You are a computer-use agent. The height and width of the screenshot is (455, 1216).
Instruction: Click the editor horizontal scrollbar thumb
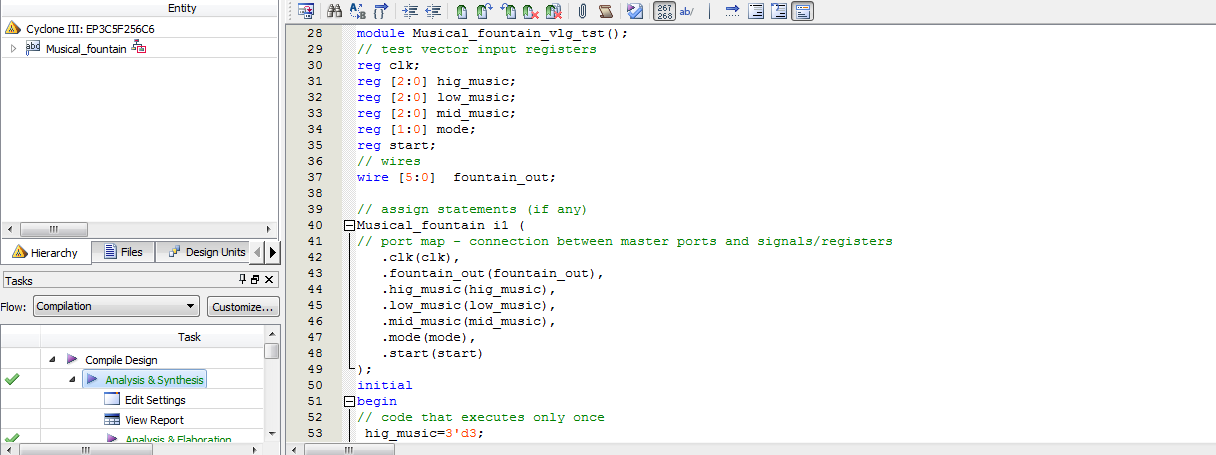coord(349,449)
